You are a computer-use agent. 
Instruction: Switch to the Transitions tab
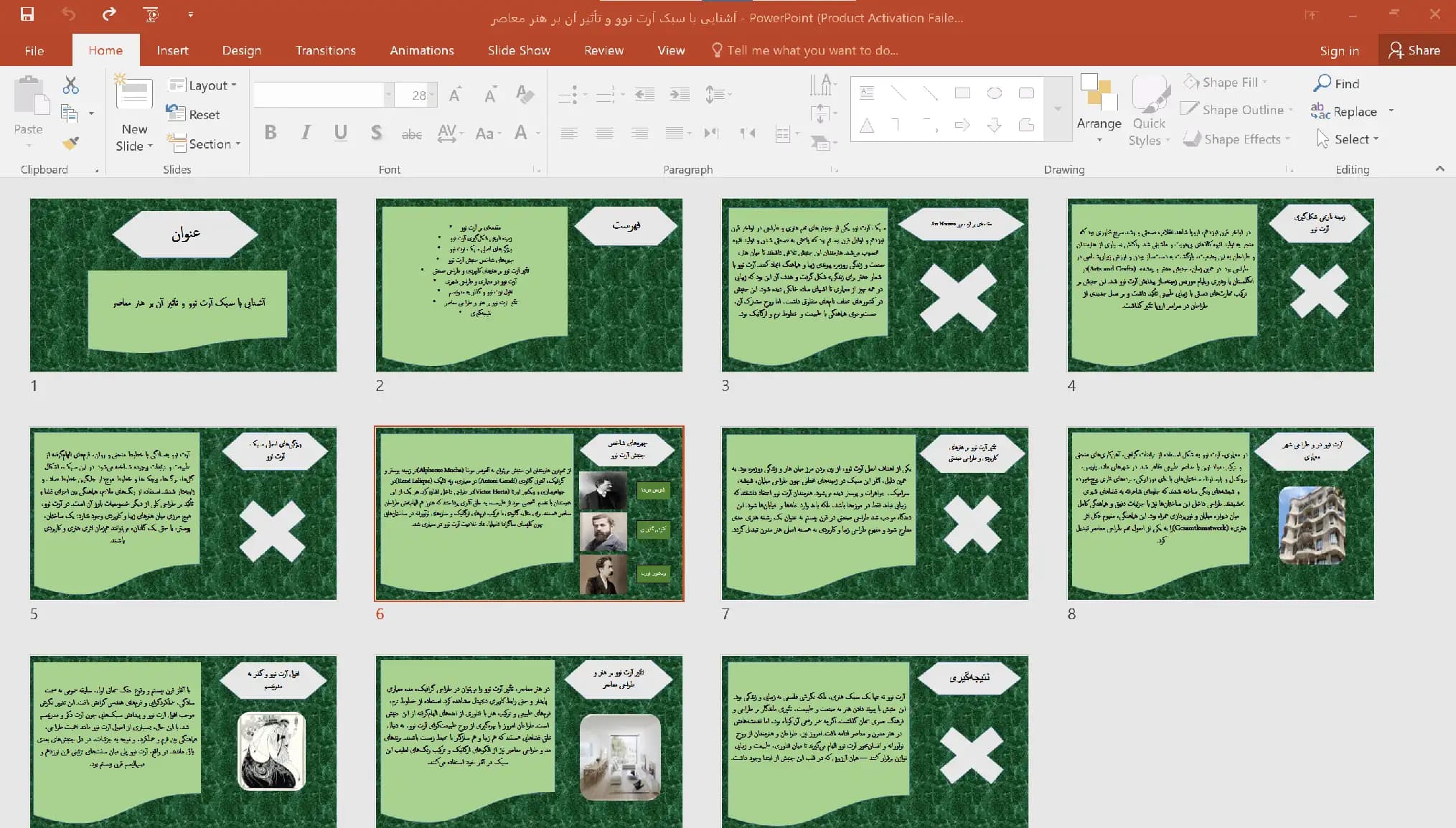[325, 50]
